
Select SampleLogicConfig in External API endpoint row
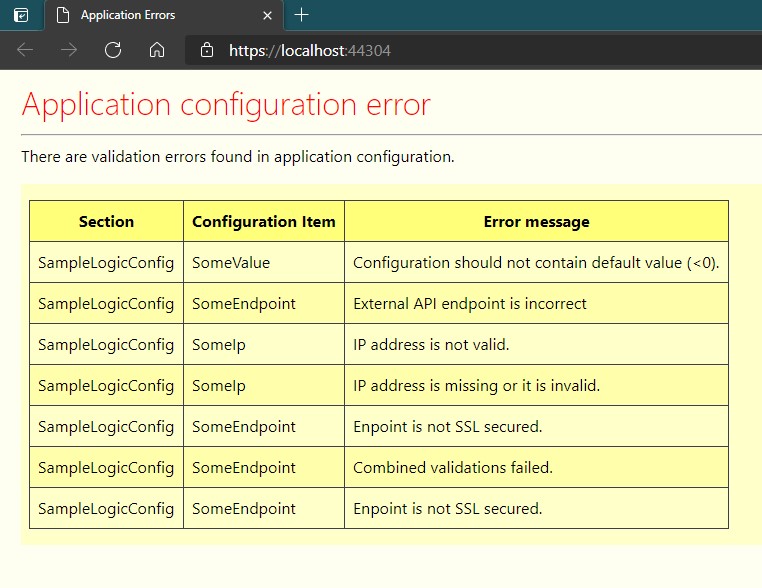pyautogui.click(x=106, y=304)
